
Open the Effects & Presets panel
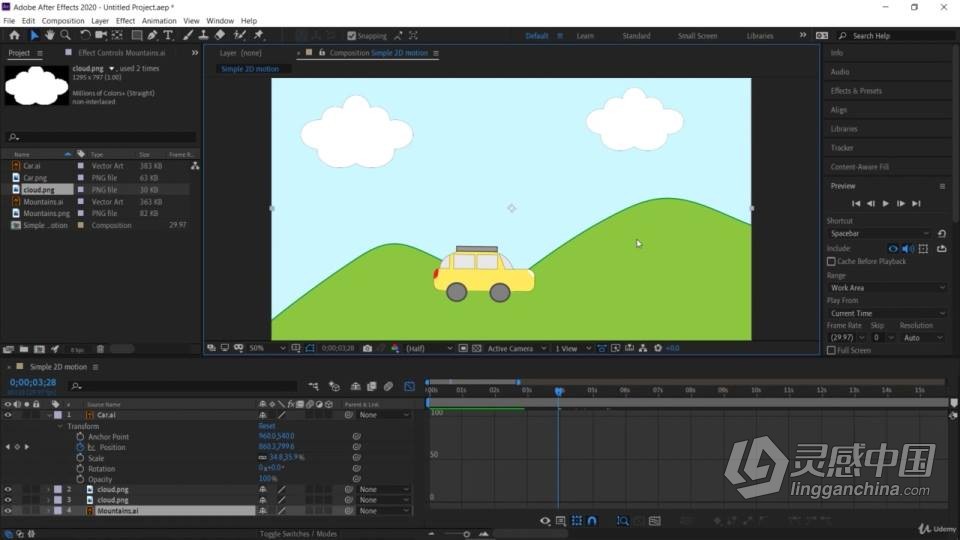(x=856, y=91)
